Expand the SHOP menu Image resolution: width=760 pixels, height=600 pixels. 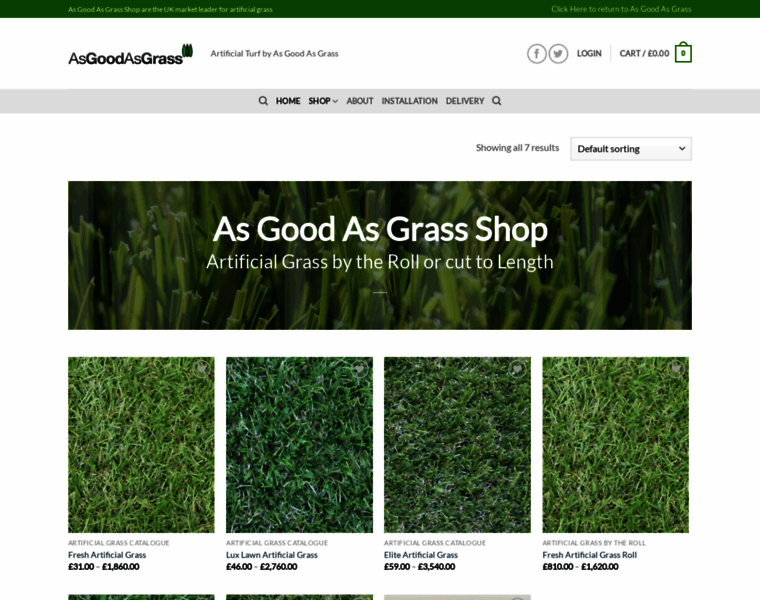pos(323,101)
